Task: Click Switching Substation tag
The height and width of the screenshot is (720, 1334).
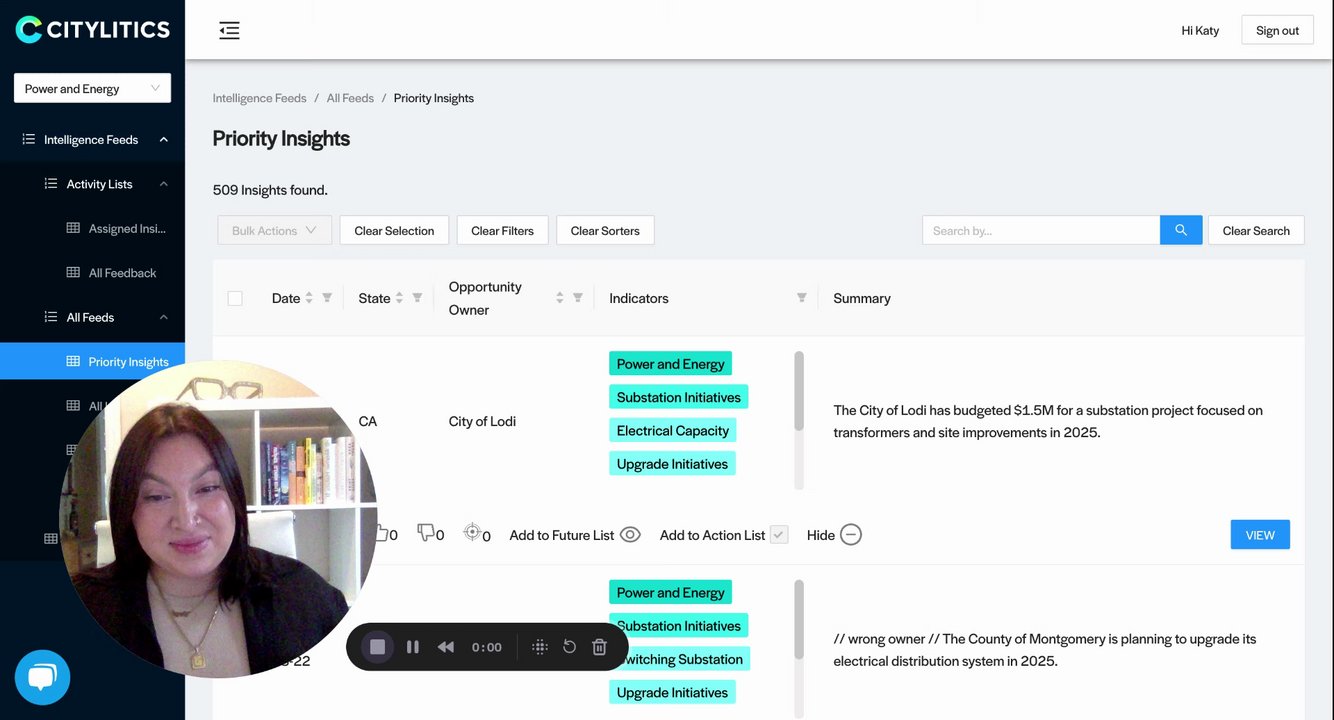Action: coord(680,659)
